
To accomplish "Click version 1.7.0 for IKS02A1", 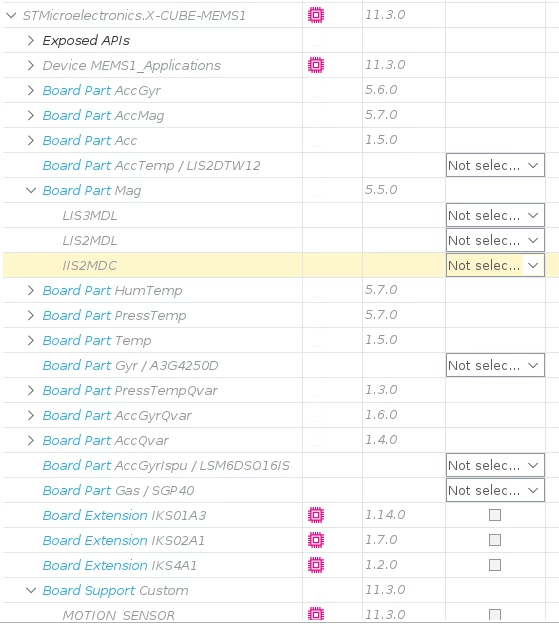I will (381, 540).
